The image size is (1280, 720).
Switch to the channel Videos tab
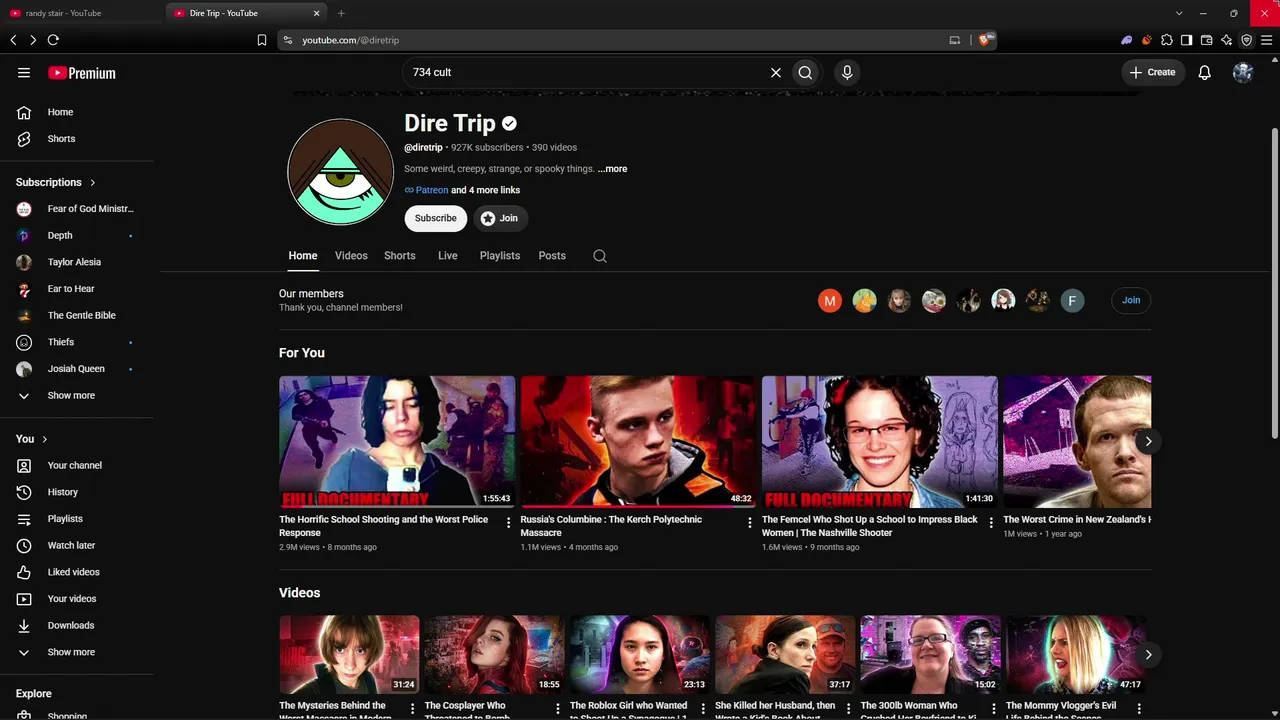click(x=351, y=256)
